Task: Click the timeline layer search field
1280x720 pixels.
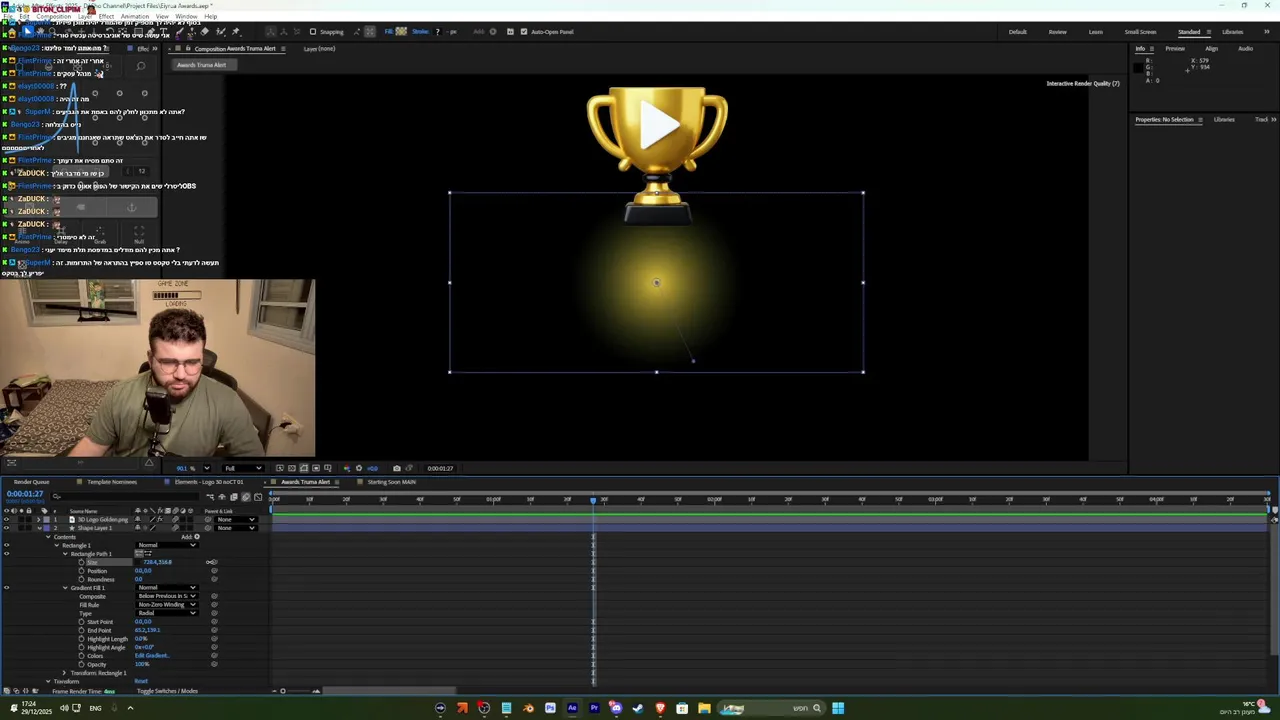Action: click(x=125, y=497)
